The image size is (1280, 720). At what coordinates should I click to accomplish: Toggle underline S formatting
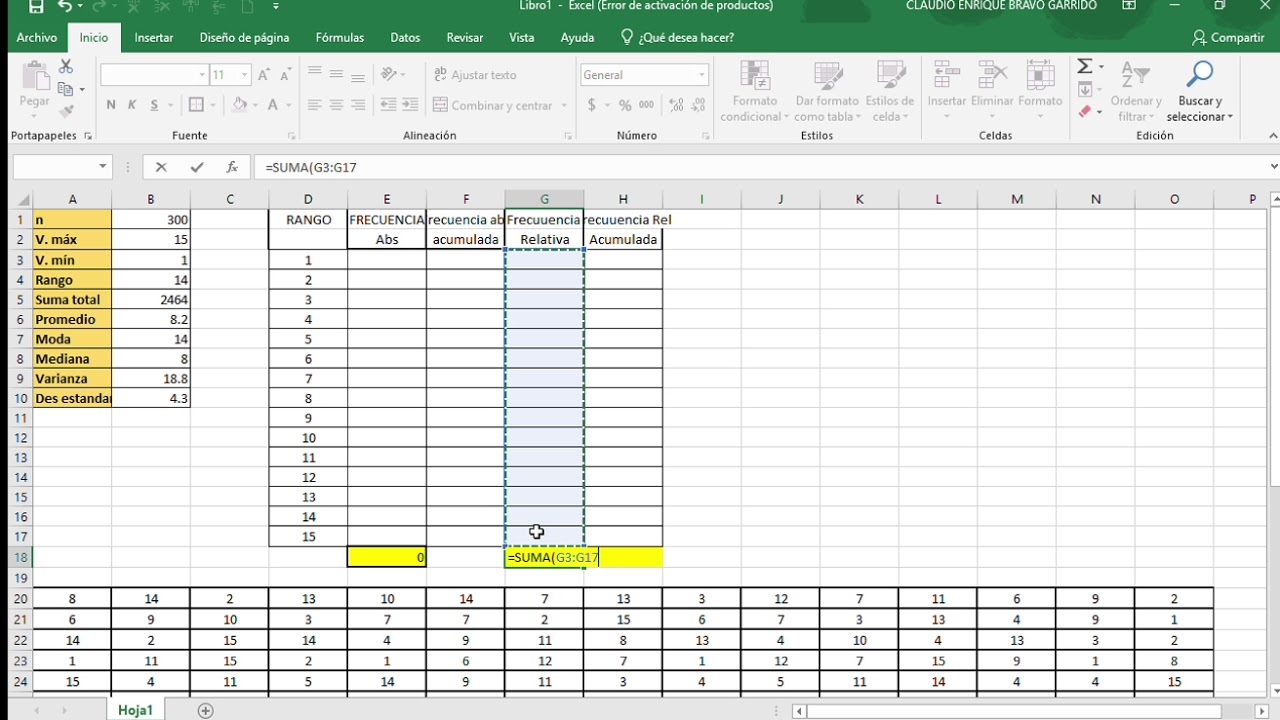pos(154,105)
